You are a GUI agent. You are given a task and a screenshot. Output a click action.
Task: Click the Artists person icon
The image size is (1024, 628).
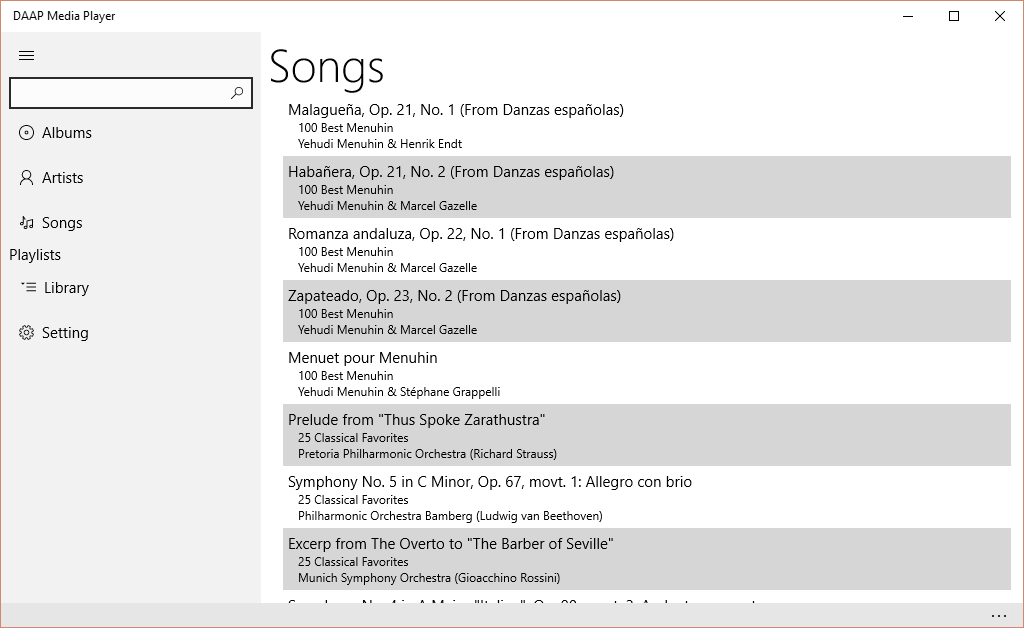click(x=27, y=178)
